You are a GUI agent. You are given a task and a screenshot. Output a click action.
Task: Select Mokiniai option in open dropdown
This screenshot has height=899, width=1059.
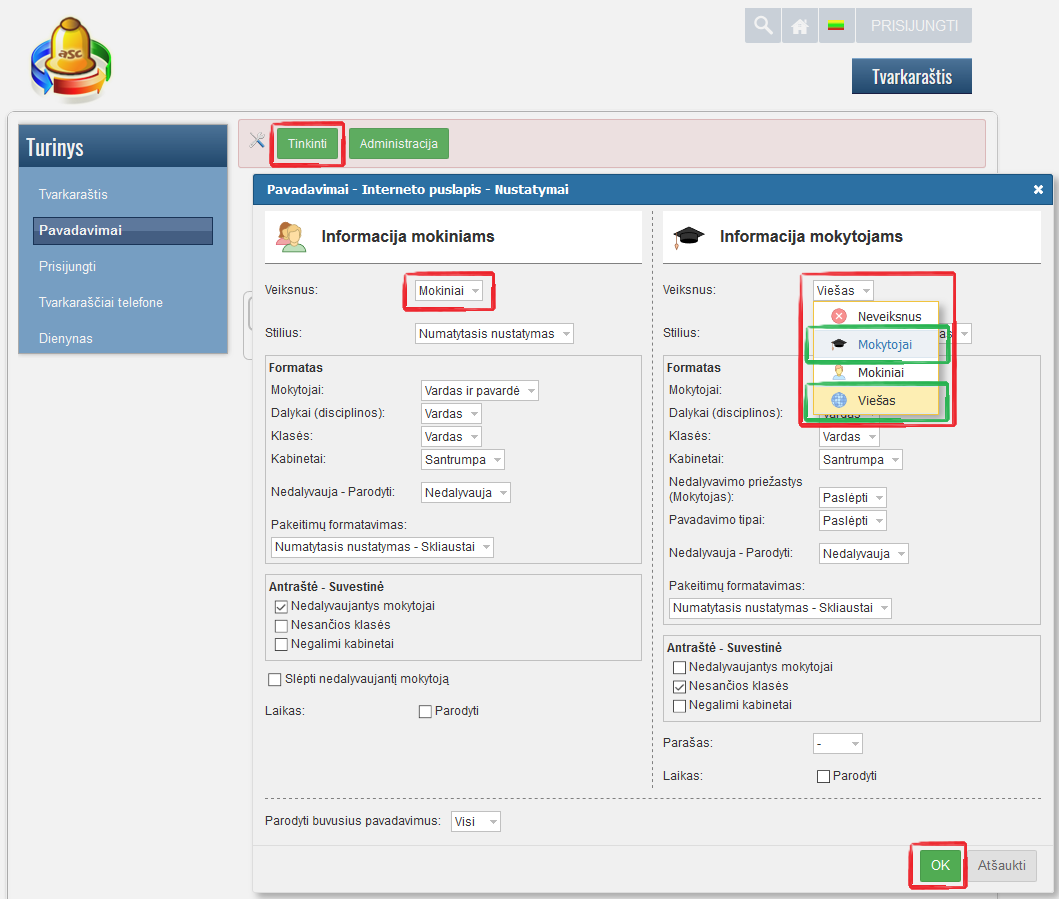pos(876,372)
